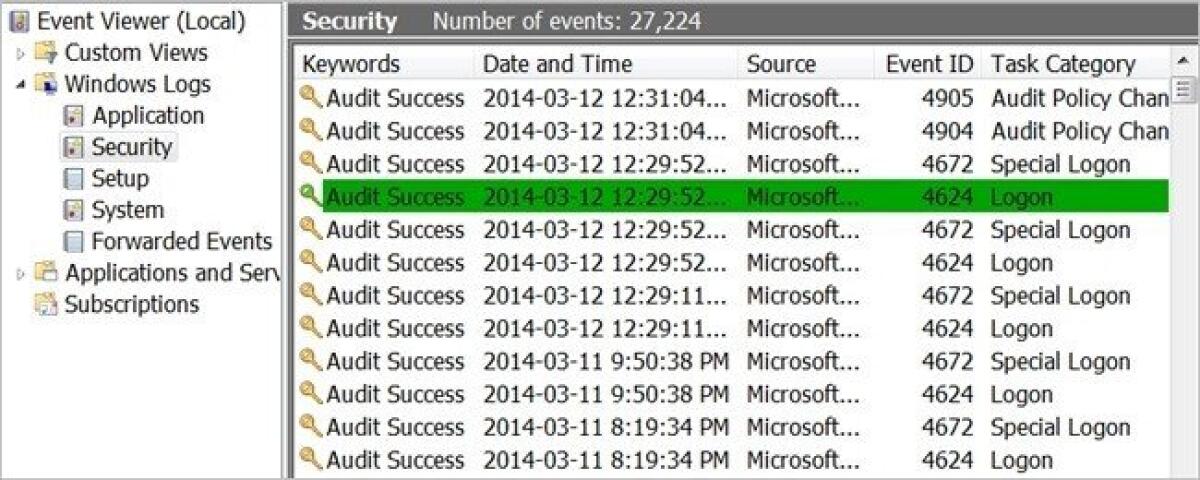Click the key icon on the highlighted Logon row
The width and height of the screenshot is (1200, 480).
311,197
